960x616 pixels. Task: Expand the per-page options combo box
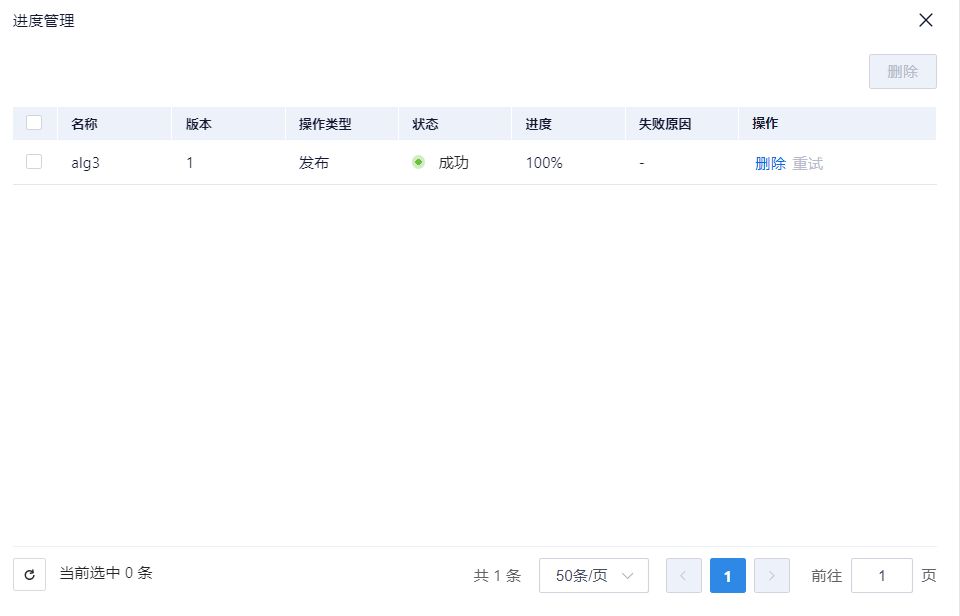(594, 575)
